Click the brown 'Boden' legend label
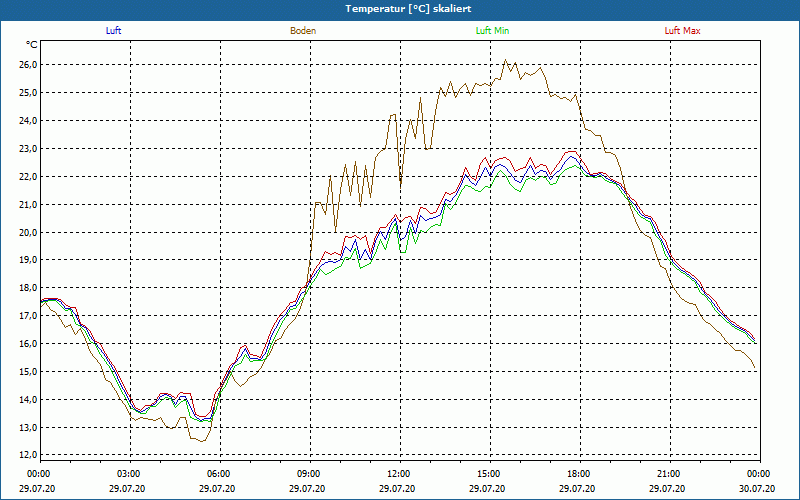This screenshot has height=500, width=800. tap(303, 31)
